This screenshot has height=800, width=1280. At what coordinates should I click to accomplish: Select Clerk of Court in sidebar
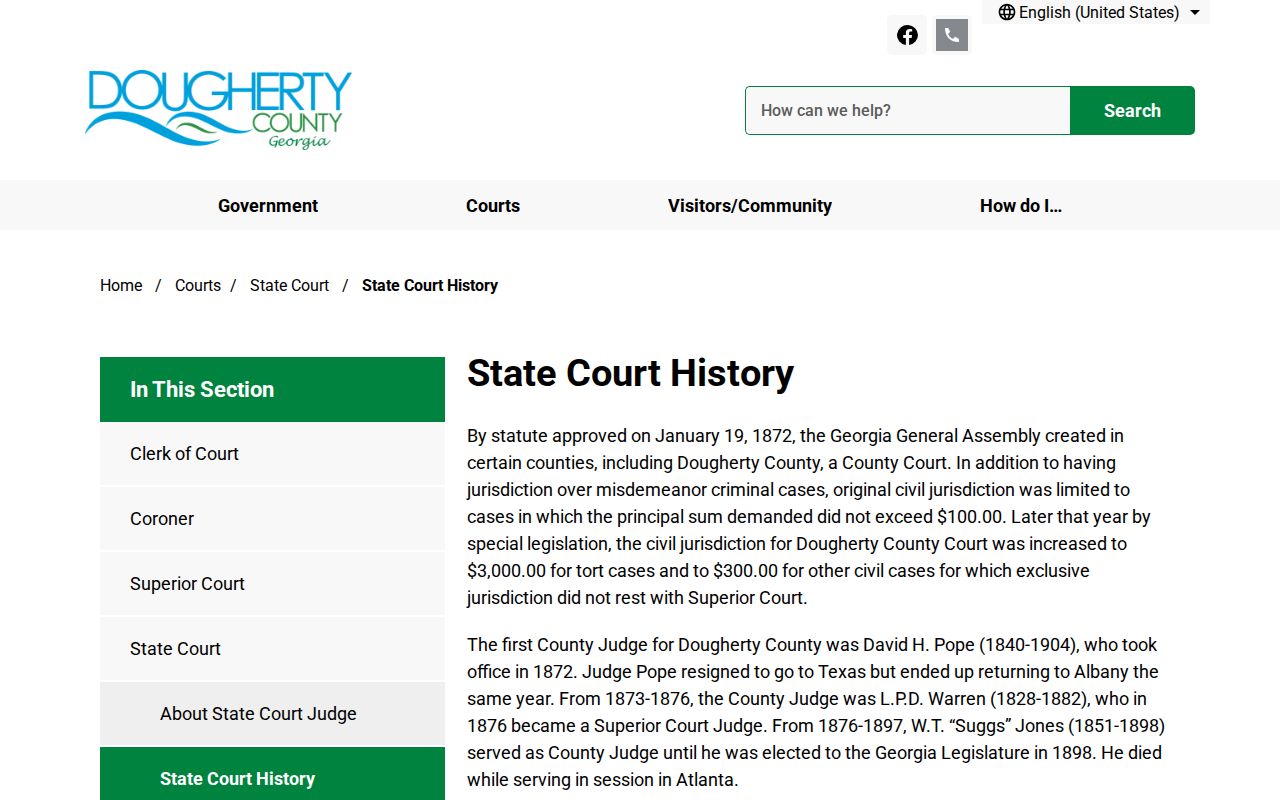tap(272, 454)
